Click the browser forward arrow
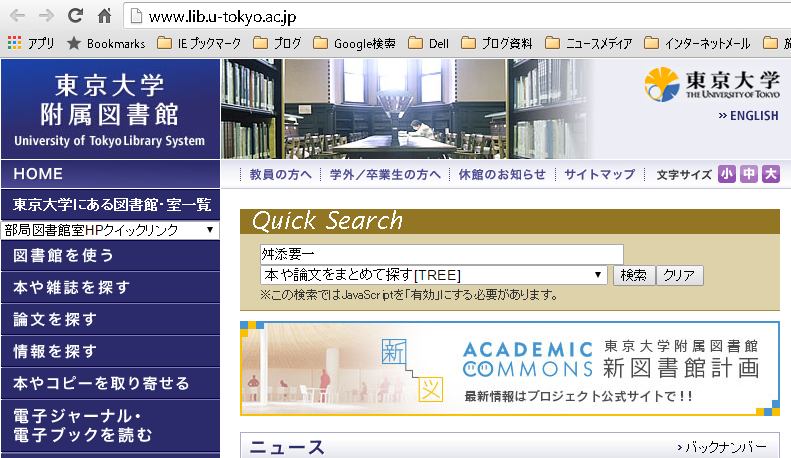Viewport: 791px width, 458px height. (x=46, y=16)
